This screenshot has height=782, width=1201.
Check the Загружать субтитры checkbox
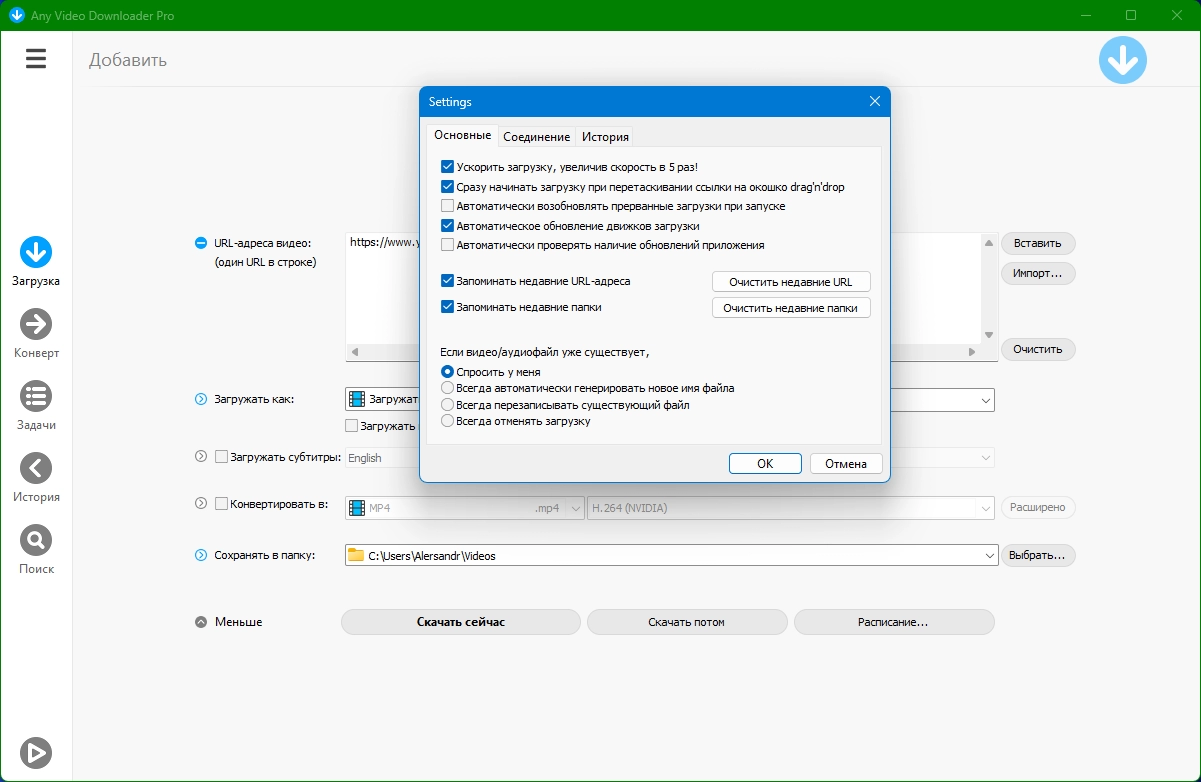[x=222, y=457]
